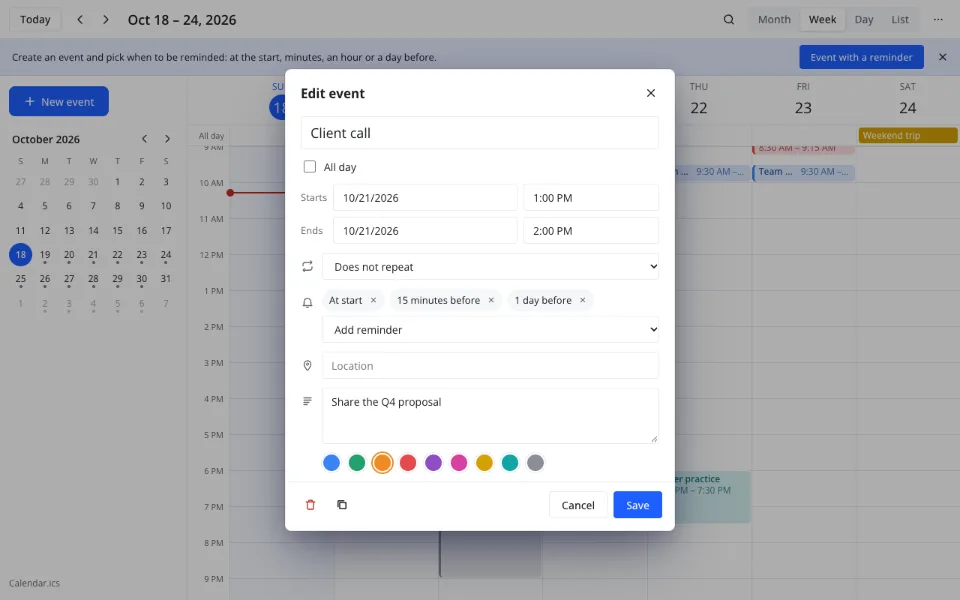This screenshot has width=960, height=600.
Task: Click the start time 1:00 PM field
Action: pyautogui.click(x=591, y=198)
